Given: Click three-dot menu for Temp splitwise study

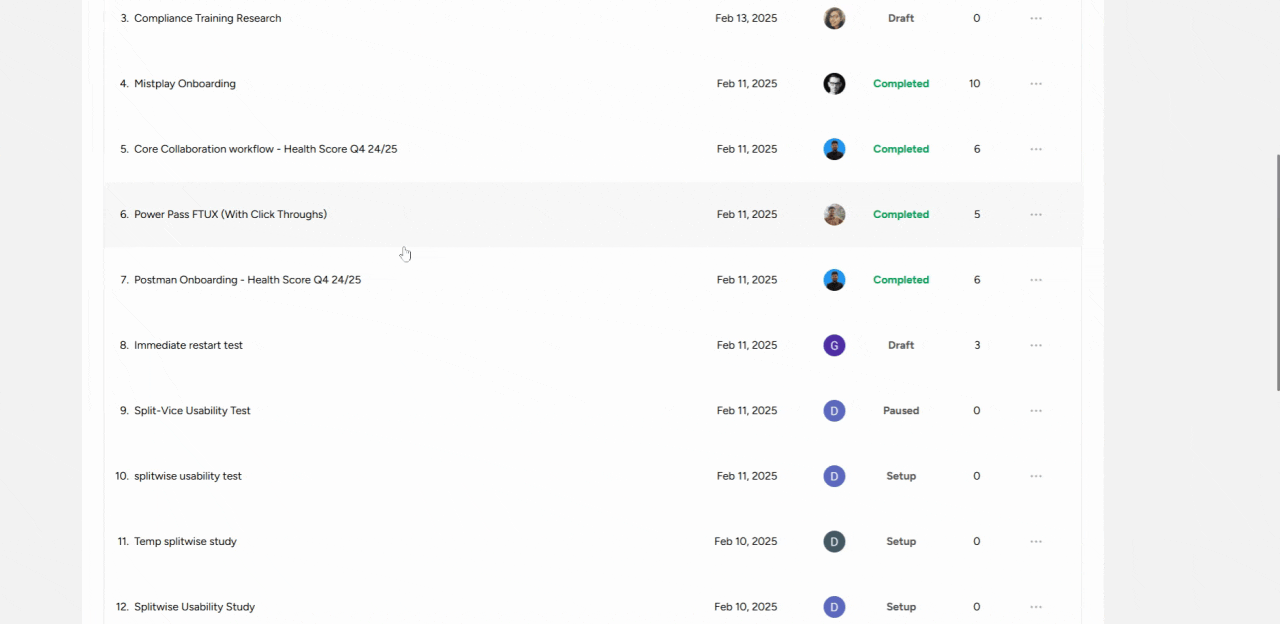Looking at the screenshot, I should tap(1036, 541).
